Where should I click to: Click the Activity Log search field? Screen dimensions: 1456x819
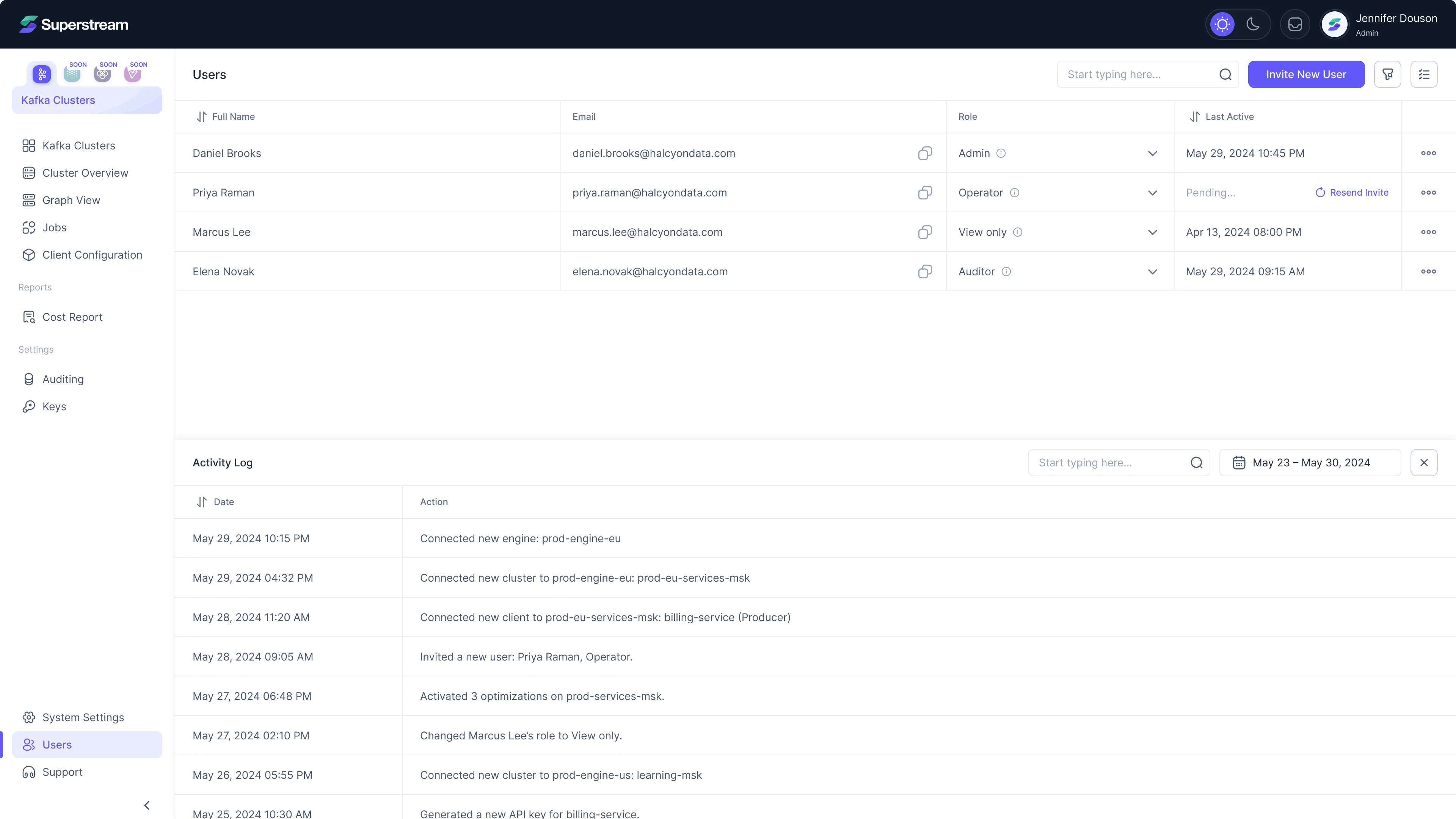coord(1119,462)
